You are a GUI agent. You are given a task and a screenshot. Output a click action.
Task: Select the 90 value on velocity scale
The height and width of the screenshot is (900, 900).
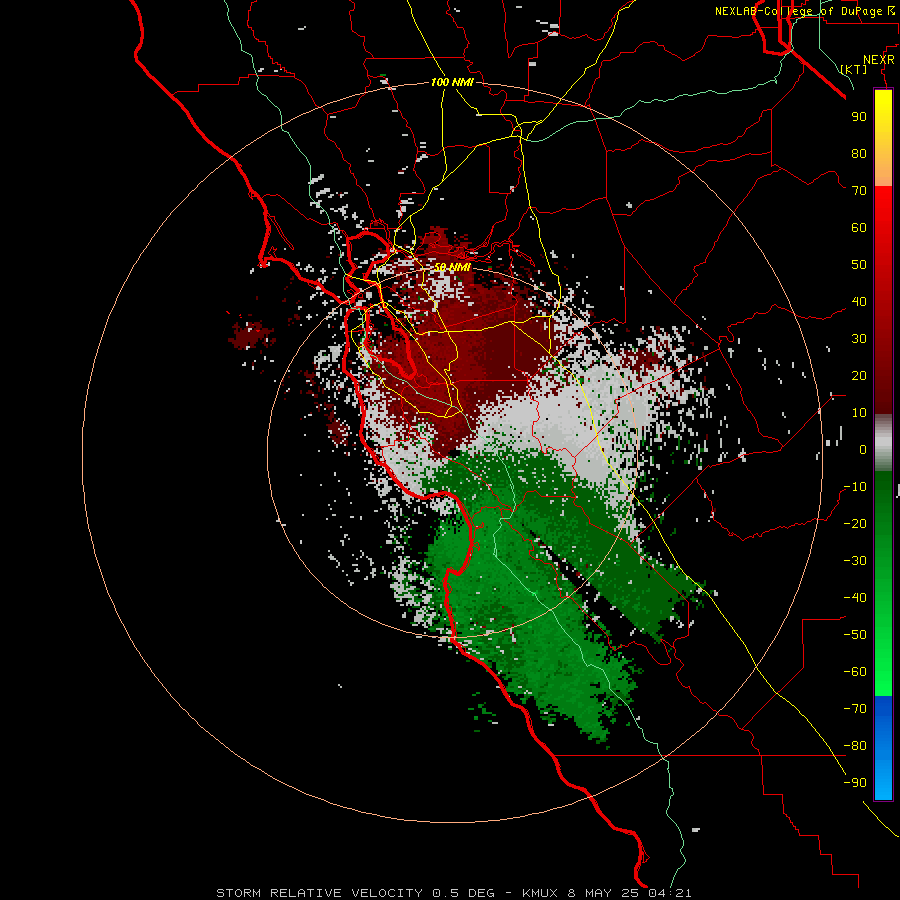tap(859, 117)
